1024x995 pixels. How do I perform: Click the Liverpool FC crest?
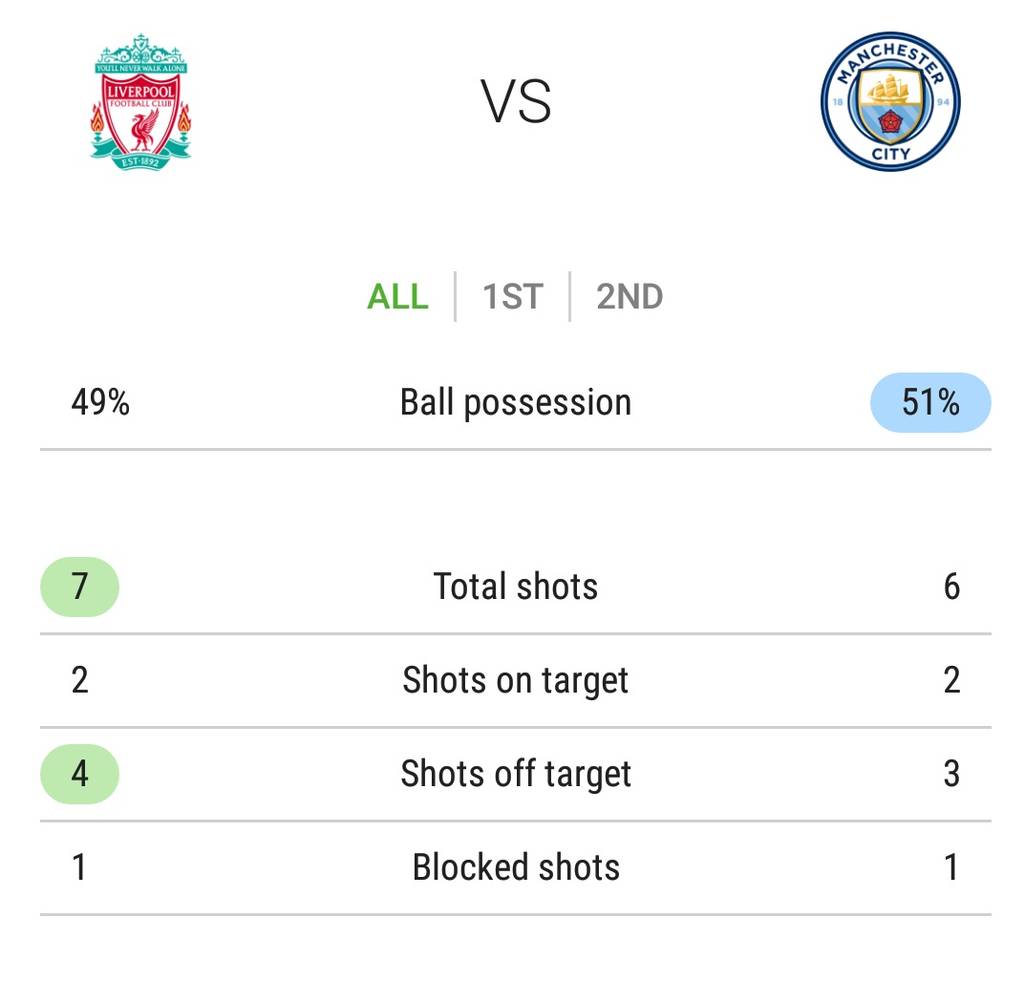point(140,102)
